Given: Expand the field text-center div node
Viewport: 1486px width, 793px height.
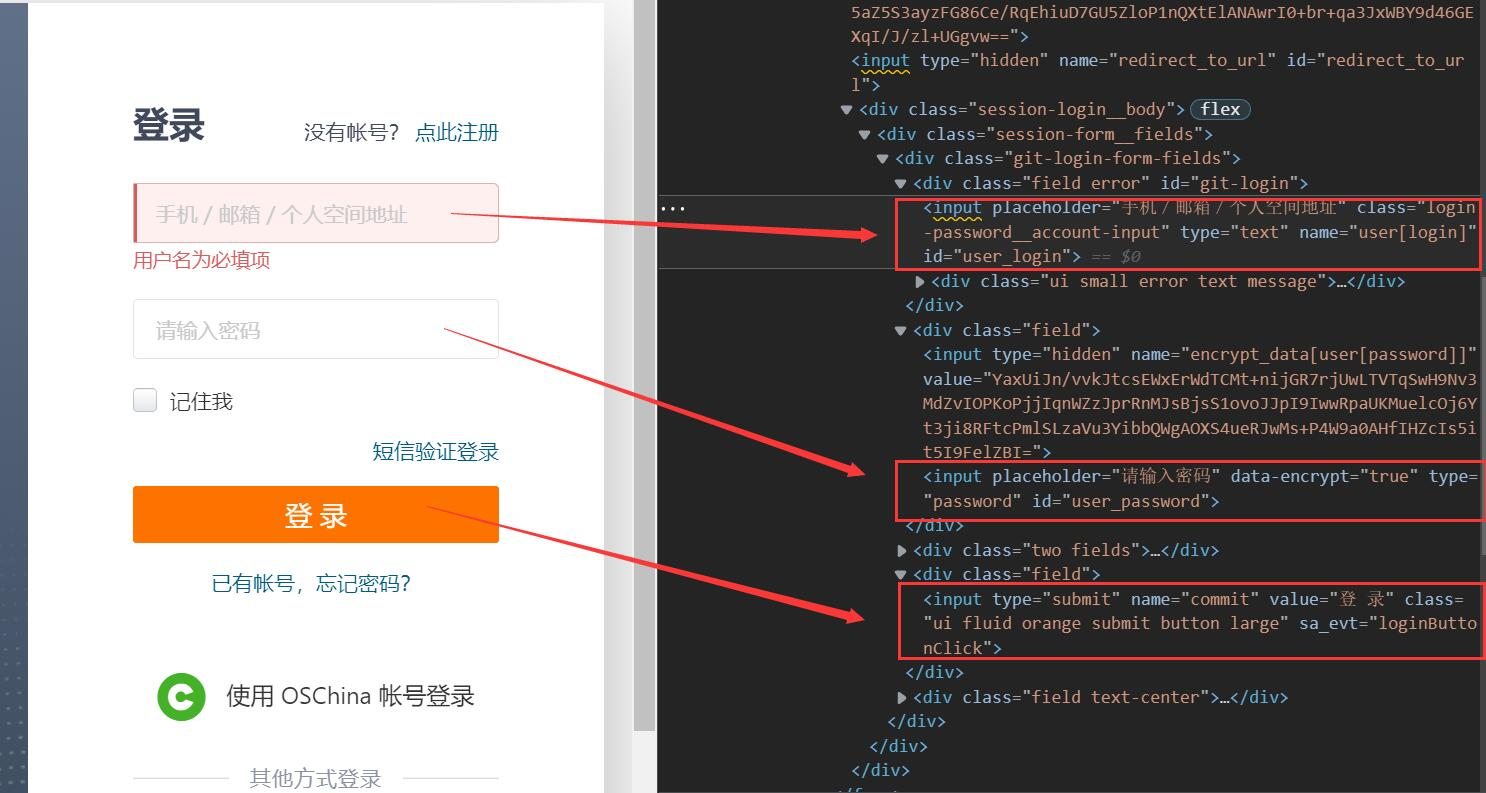Looking at the screenshot, I should 902,697.
